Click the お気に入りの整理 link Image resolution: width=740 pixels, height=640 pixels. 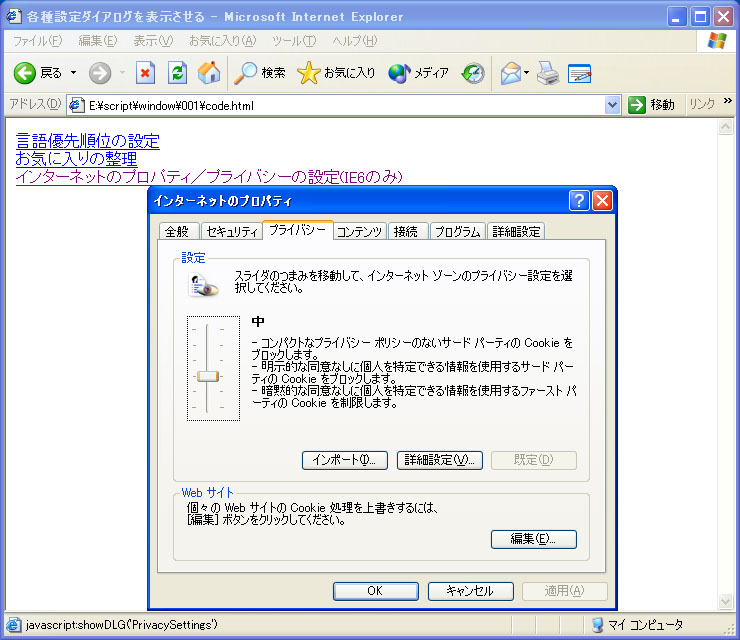pyautogui.click(x=76, y=159)
